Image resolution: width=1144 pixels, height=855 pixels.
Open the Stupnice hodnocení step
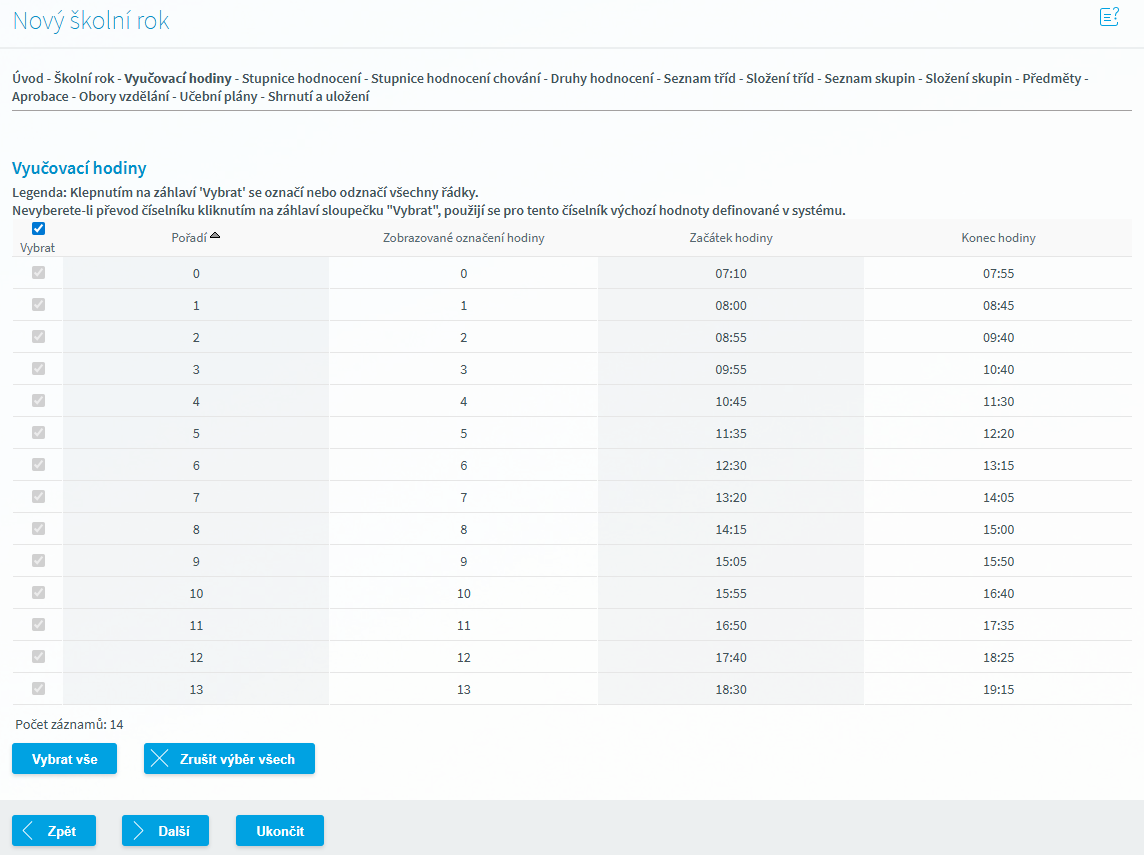click(302, 78)
